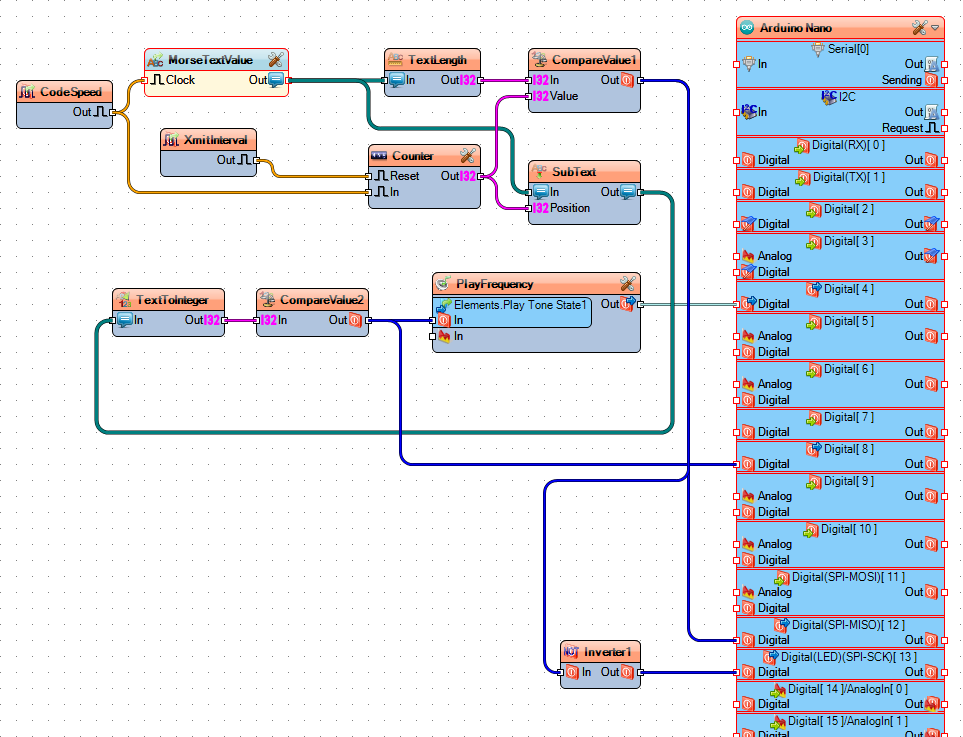Click the Digital(LED)(SPI-SCK)[ 13 ] channel label
Screen dimensions: 963x737
(848, 657)
